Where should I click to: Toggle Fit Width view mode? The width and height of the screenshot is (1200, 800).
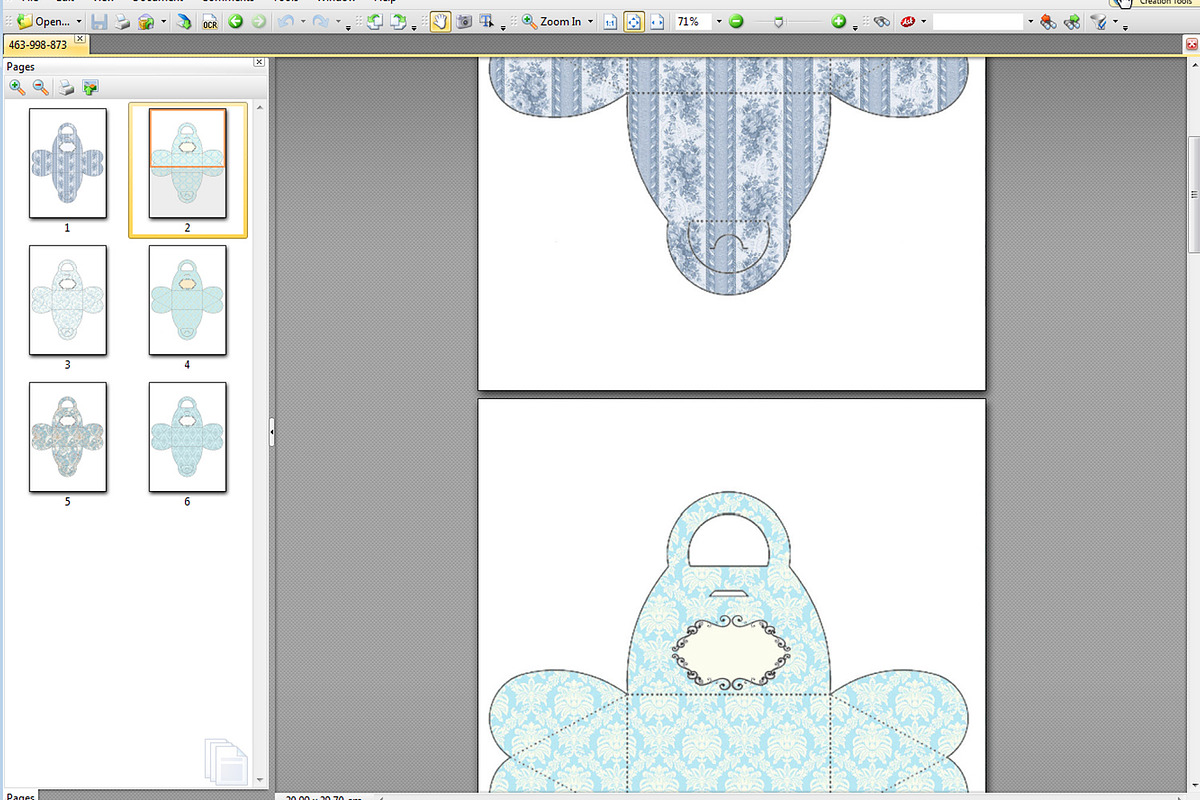656,21
